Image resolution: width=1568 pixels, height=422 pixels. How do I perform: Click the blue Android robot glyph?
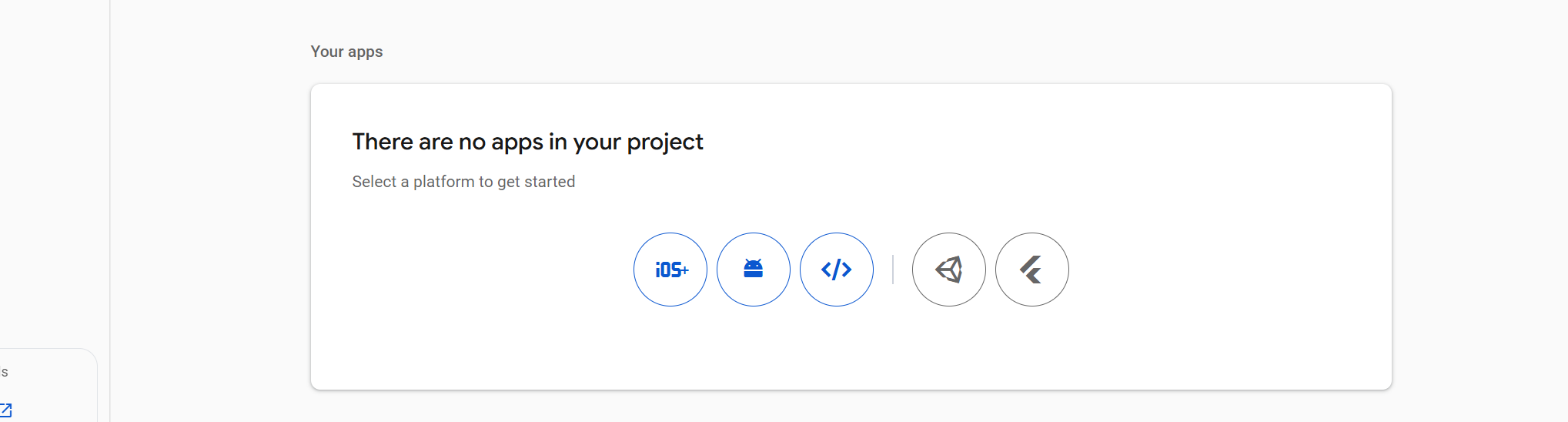tap(753, 269)
